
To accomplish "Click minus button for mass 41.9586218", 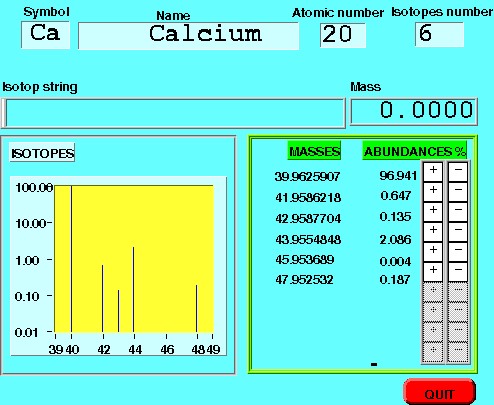I will point(458,191).
